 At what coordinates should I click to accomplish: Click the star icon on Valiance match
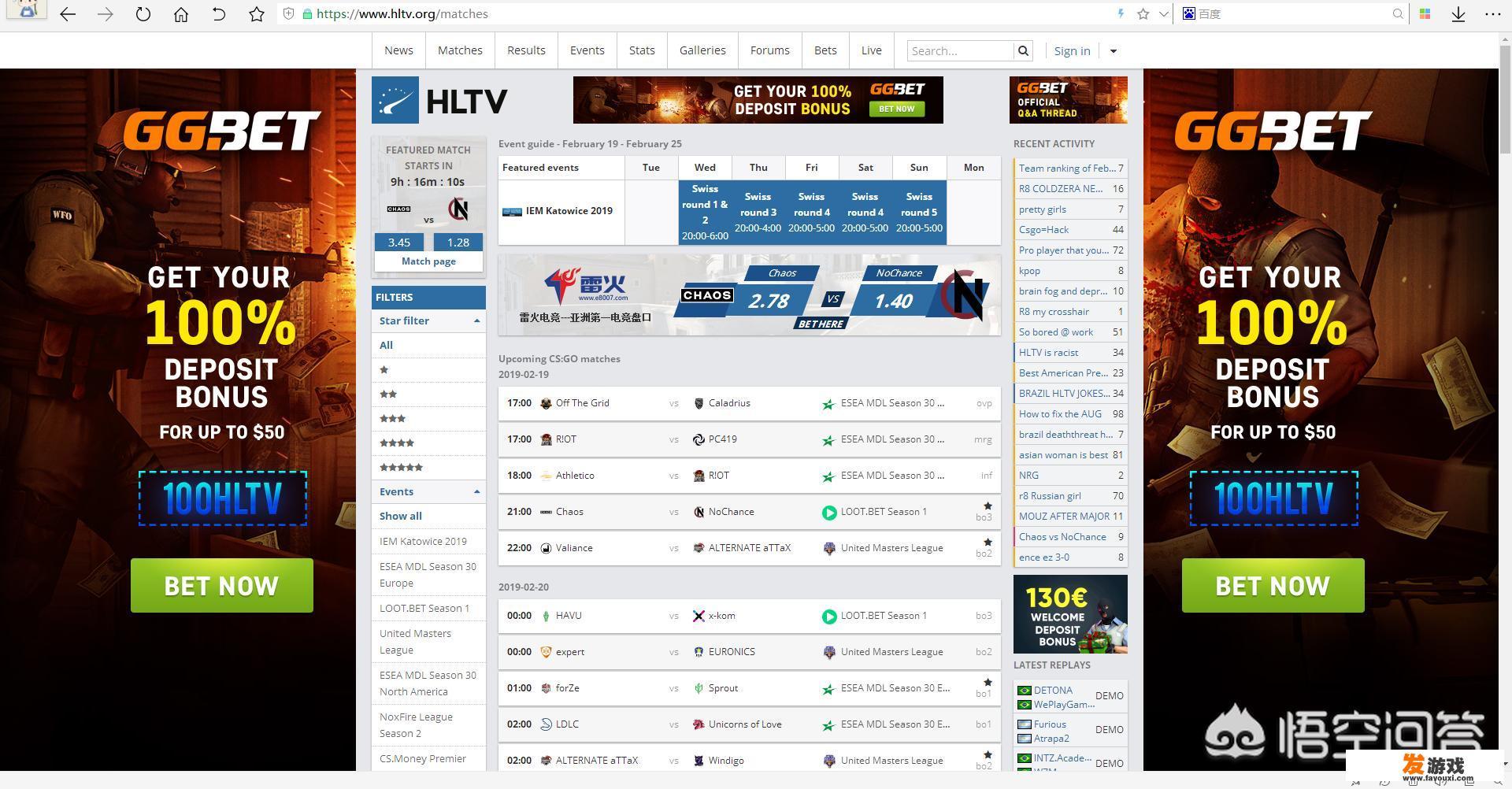tap(988, 542)
